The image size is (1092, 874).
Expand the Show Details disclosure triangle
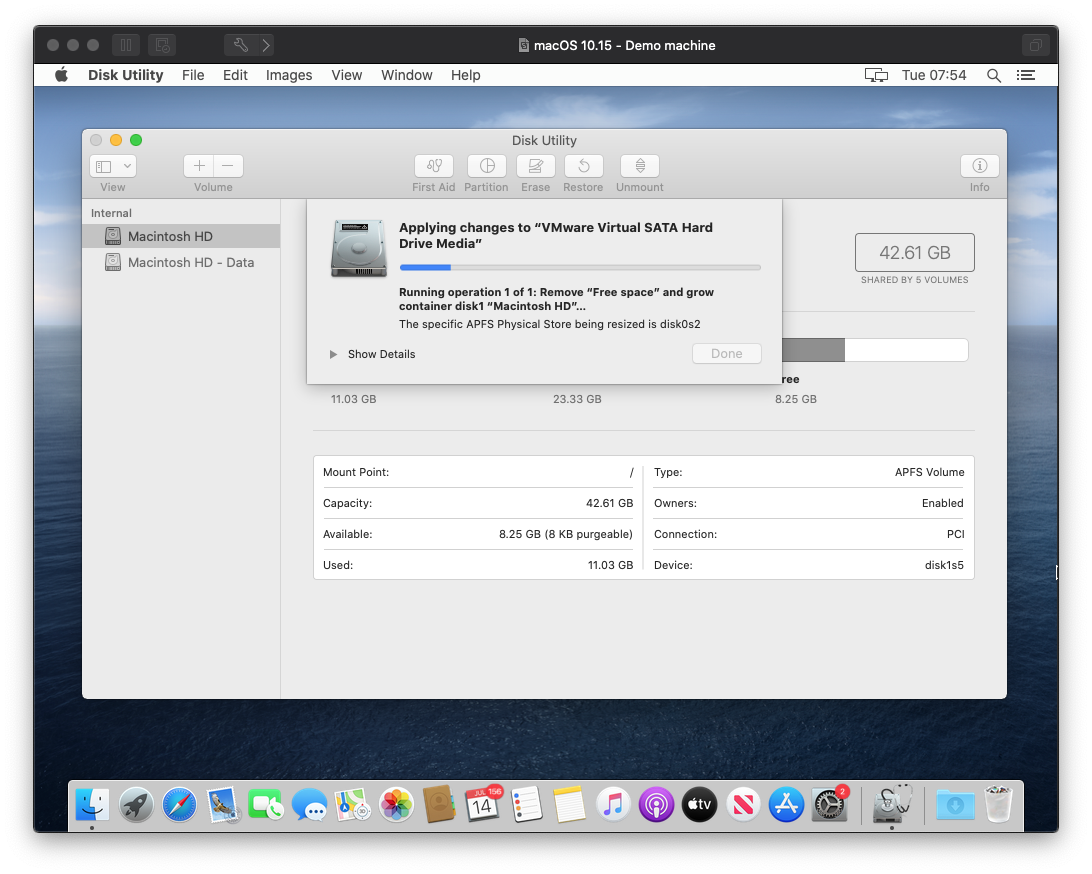click(334, 354)
